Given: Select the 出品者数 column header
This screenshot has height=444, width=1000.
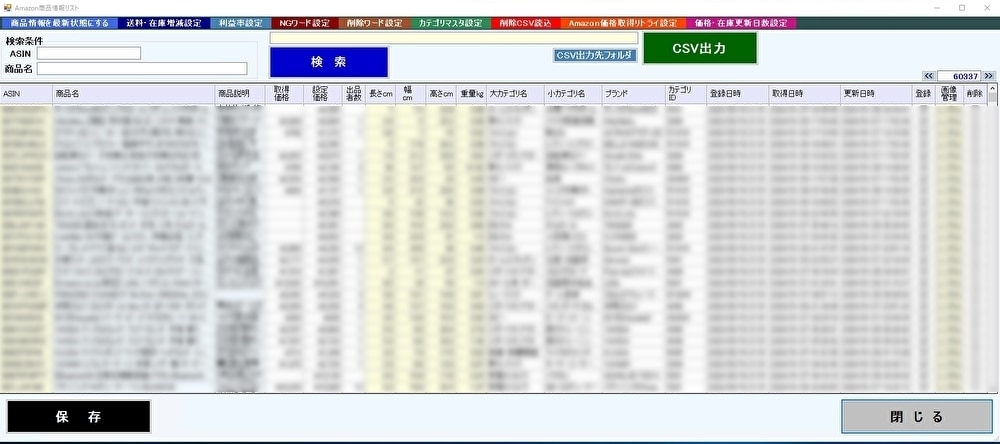Looking at the screenshot, I should coord(354,94).
